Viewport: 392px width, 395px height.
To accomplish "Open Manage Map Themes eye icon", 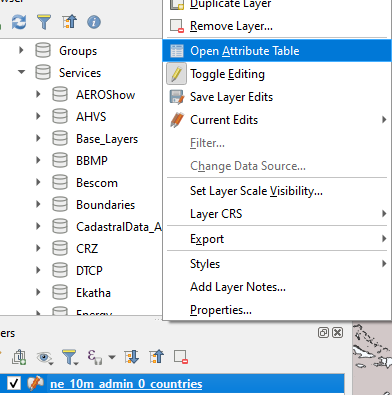I will pos(44,357).
